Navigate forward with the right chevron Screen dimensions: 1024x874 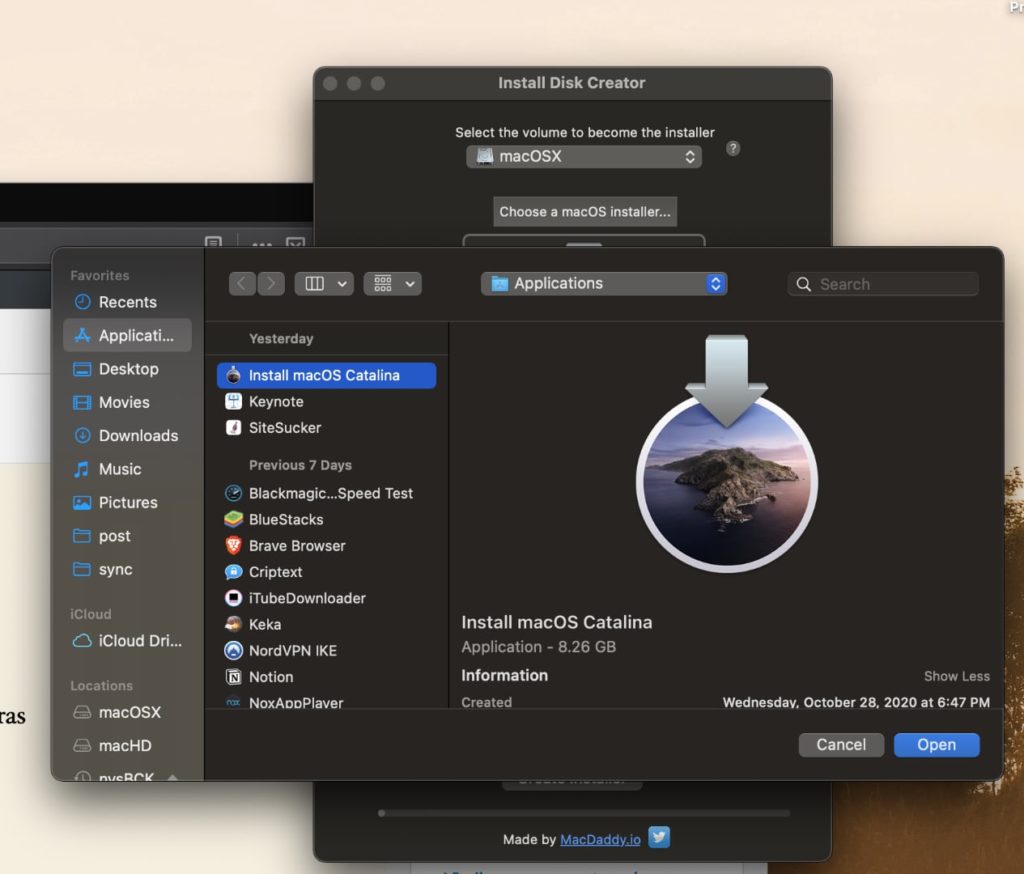pos(270,283)
